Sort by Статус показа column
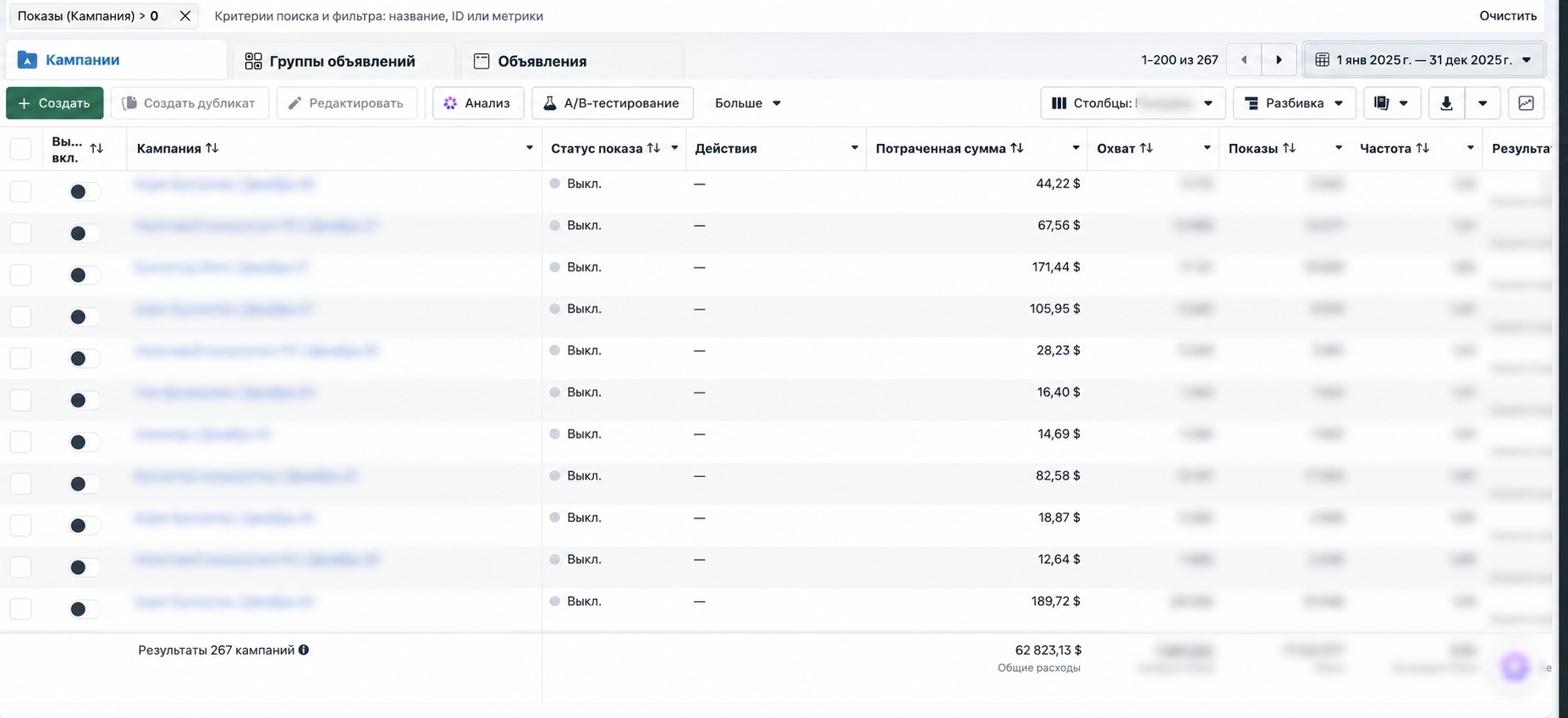This screenshot has height=718, width=1568. tap(653, 148)
